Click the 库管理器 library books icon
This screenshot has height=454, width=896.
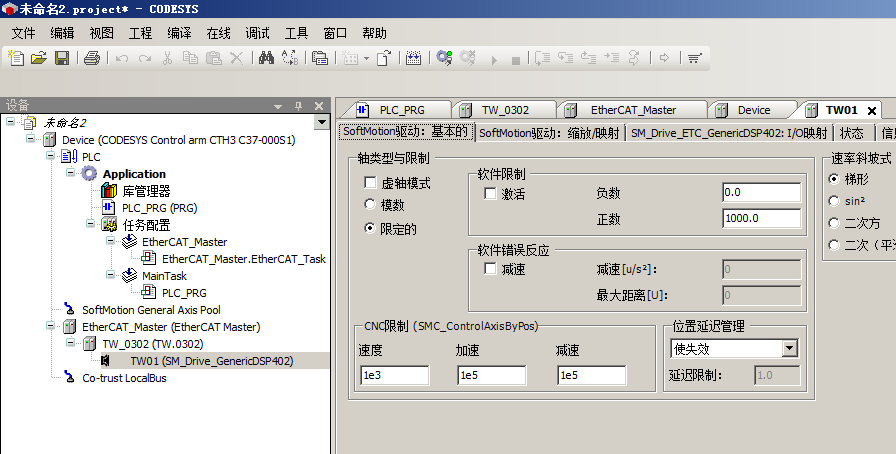click(109, 190)
